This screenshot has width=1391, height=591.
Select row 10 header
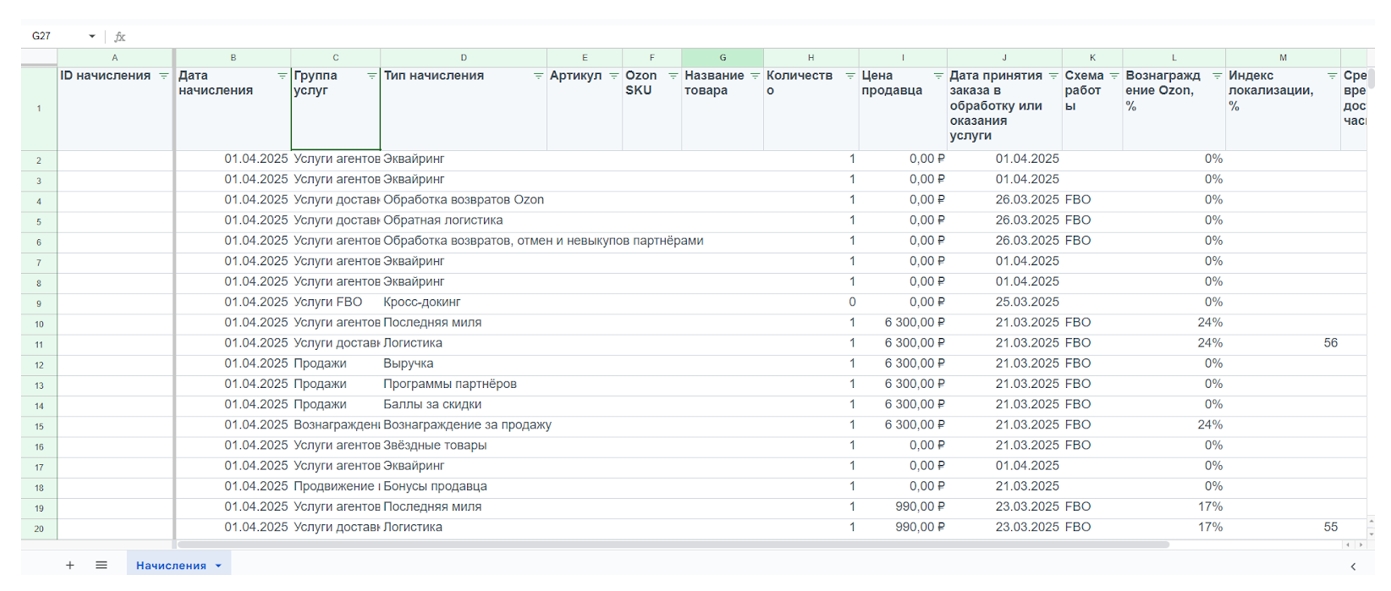[39, 323]
